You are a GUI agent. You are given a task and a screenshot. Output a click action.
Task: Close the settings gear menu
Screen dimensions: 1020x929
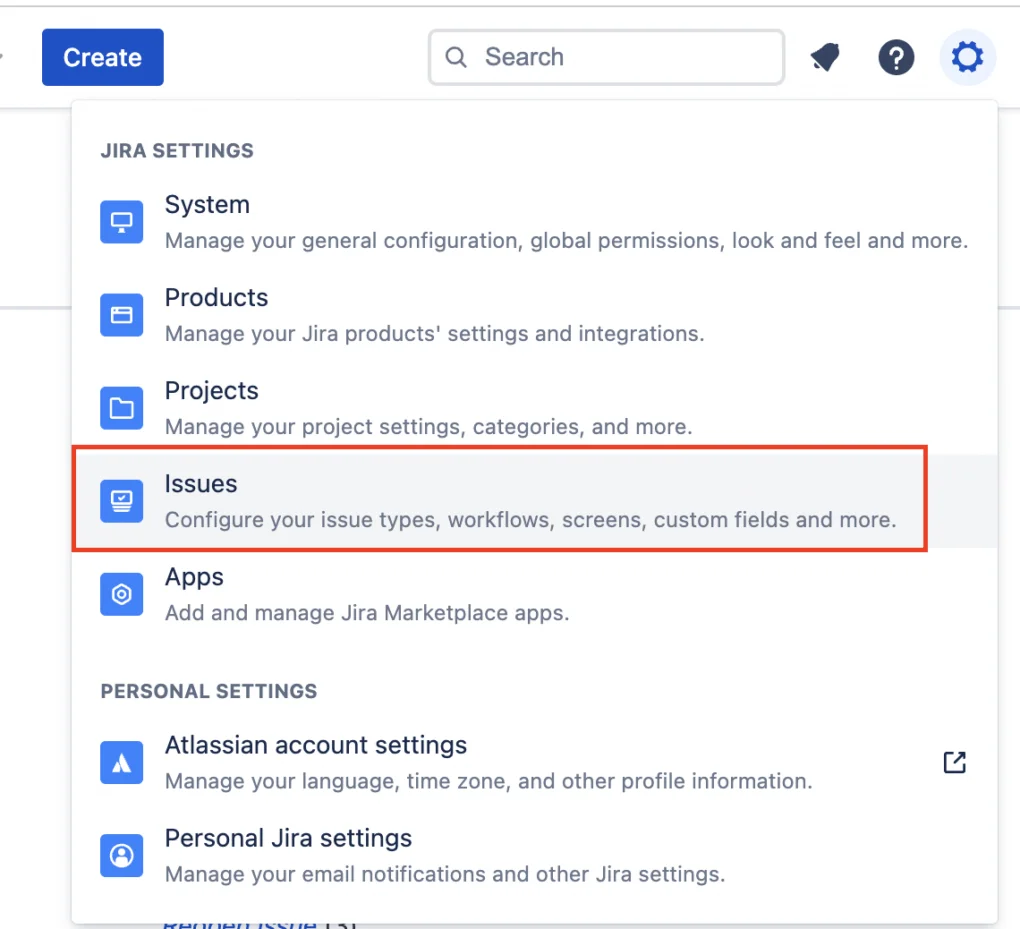coord(967,57)
